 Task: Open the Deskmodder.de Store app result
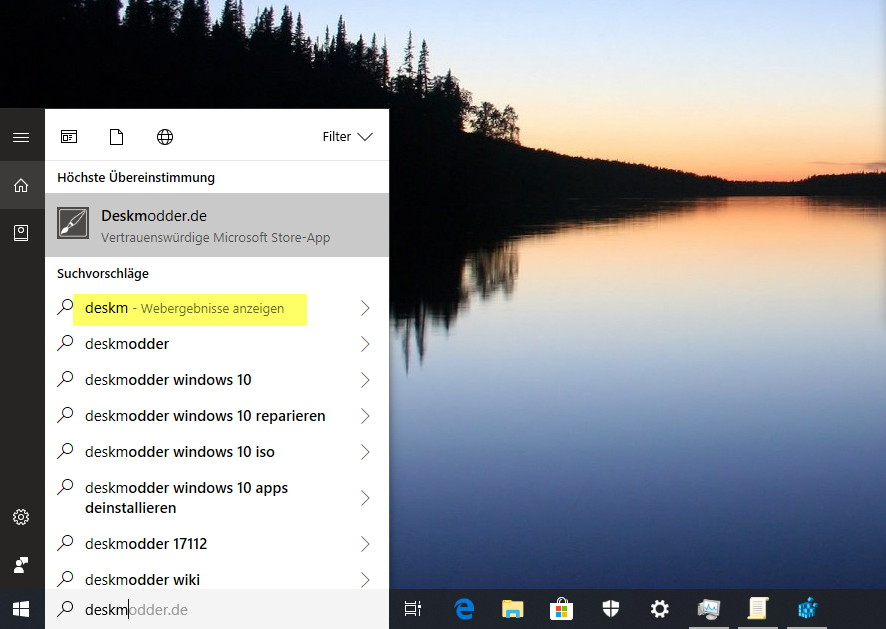pos(217,225)
